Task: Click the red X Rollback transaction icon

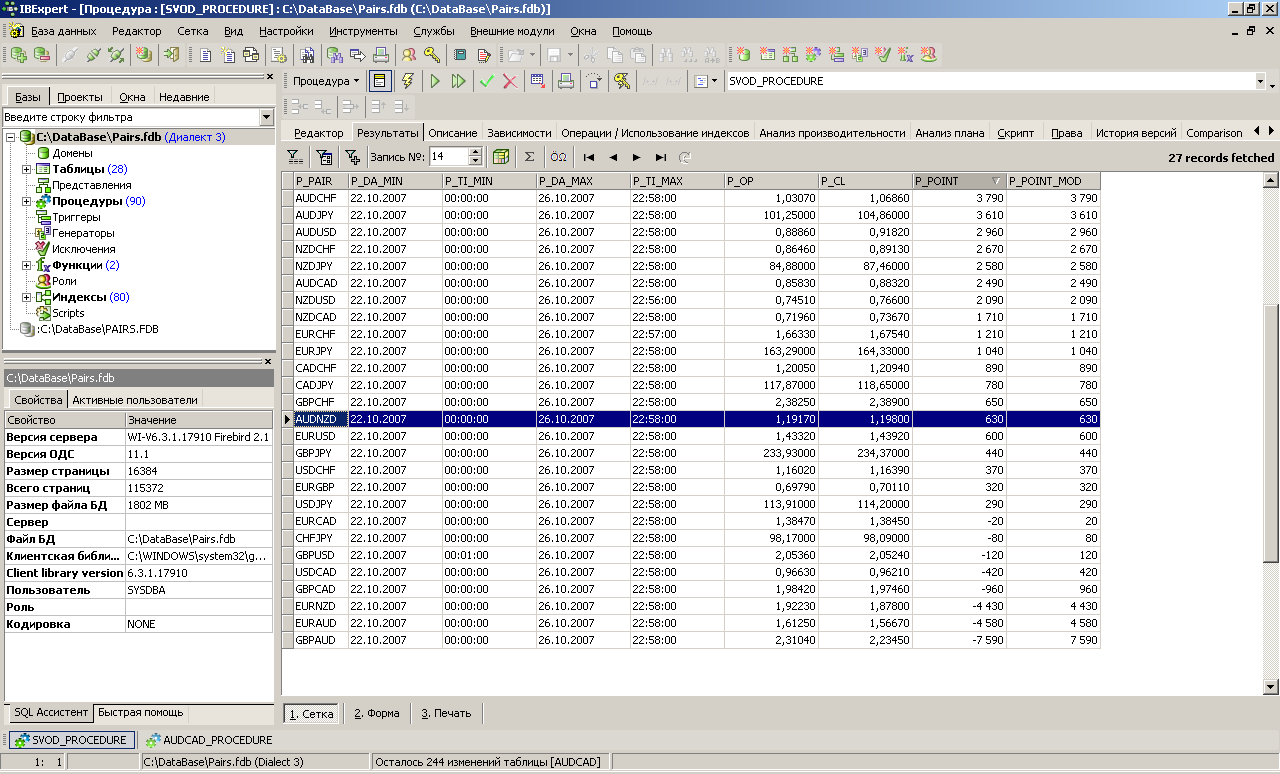Action: point(510,81)
